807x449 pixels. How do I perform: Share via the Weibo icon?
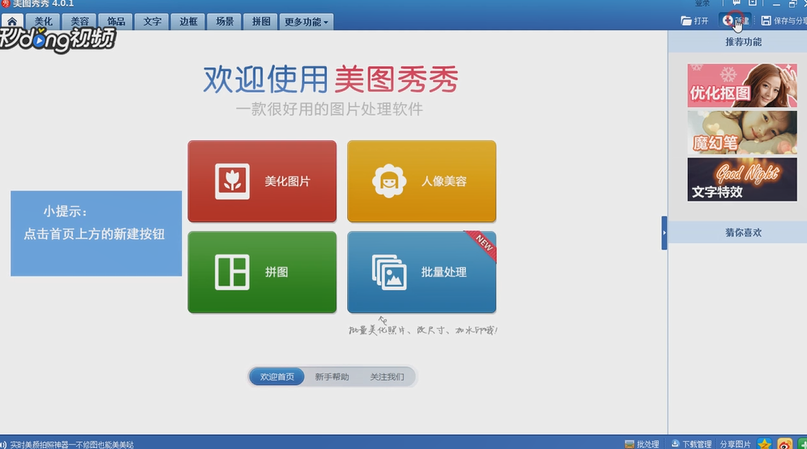[x=784, y=443]
